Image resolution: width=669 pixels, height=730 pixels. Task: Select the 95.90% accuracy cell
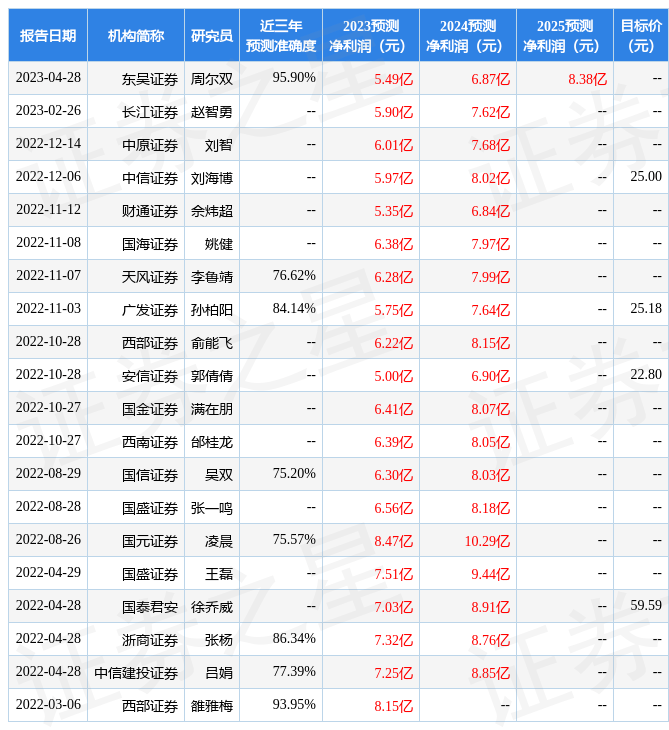click(x=294, y=78)
